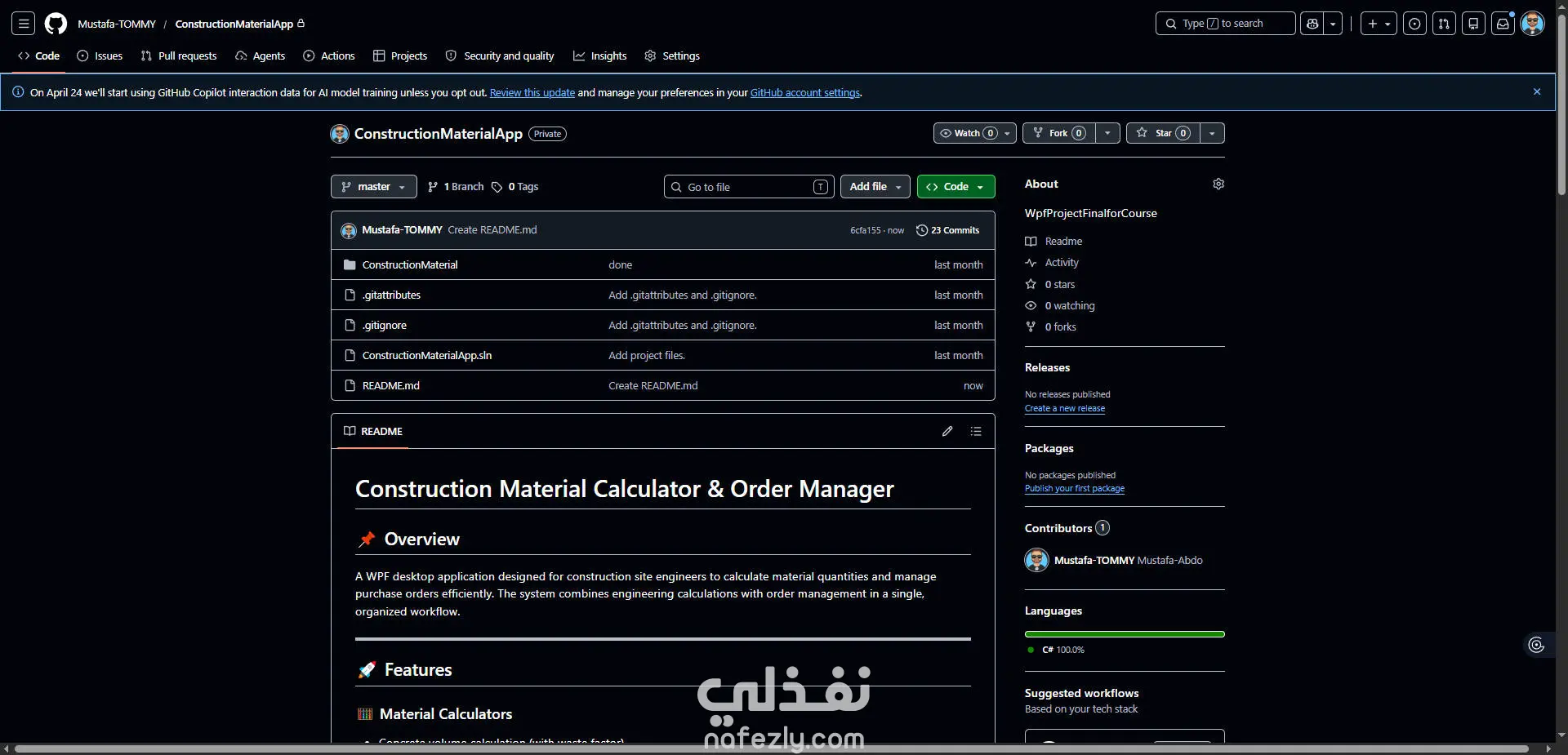
Task: Open the Copilot chat icon in header
Action: click(x=1312, y=24)
